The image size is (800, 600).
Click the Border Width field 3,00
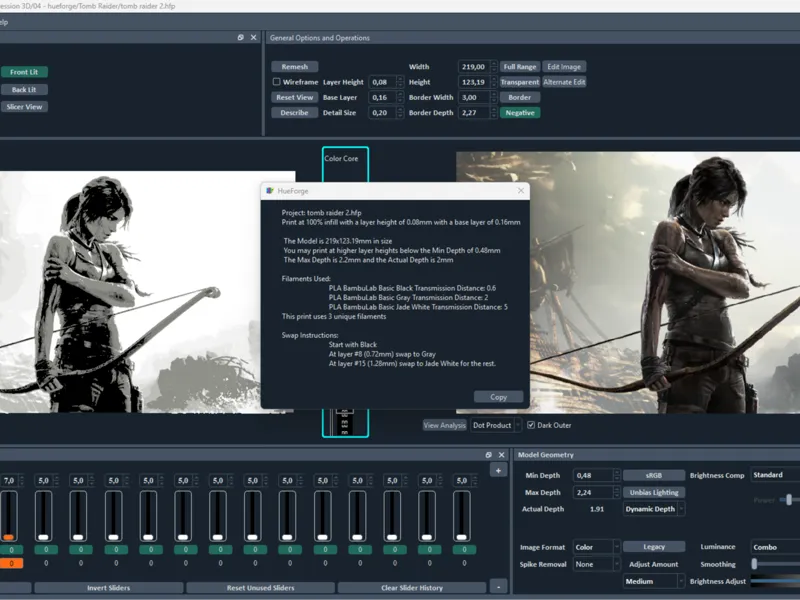point(474,97)
